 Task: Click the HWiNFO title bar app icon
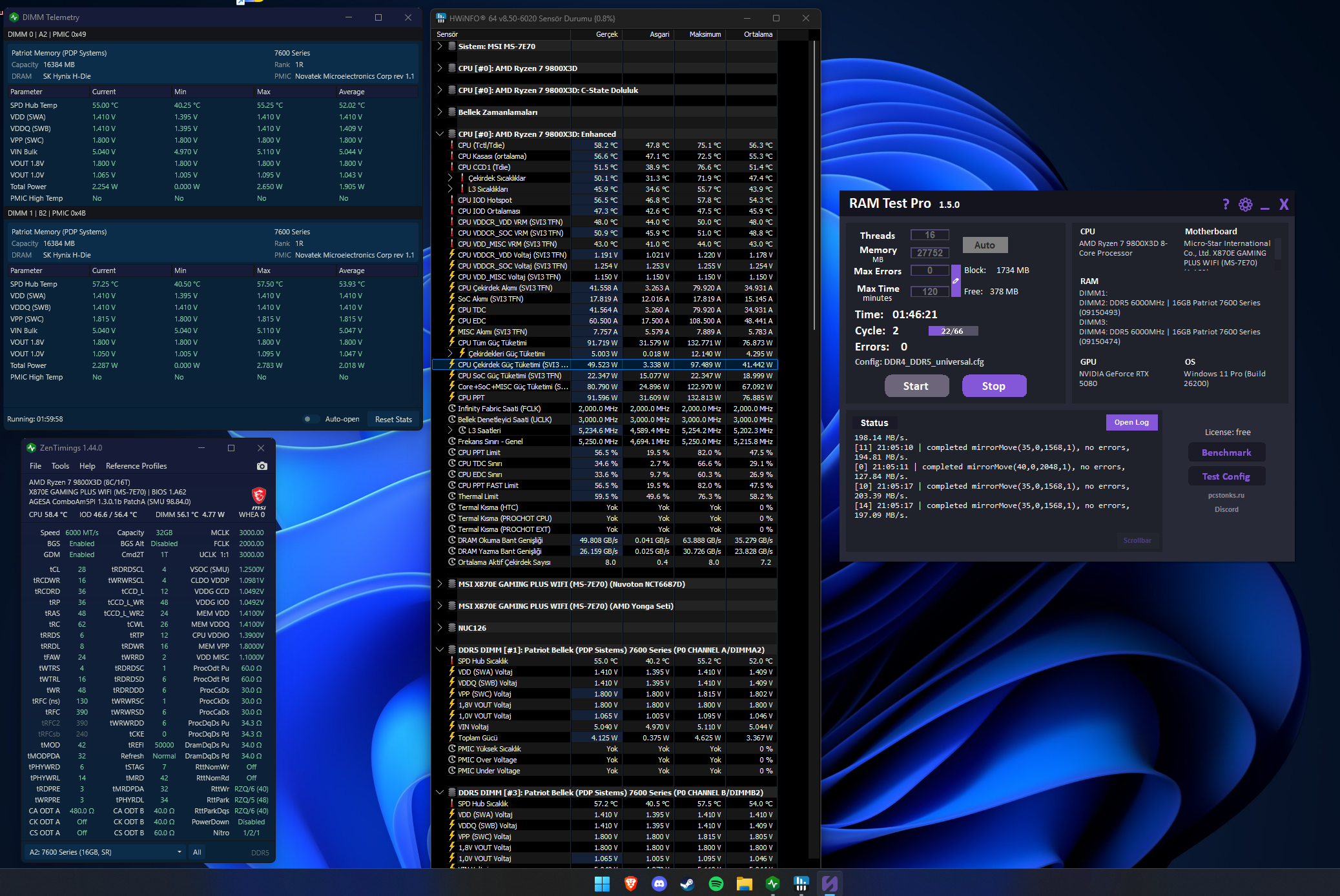pos(441,18)
